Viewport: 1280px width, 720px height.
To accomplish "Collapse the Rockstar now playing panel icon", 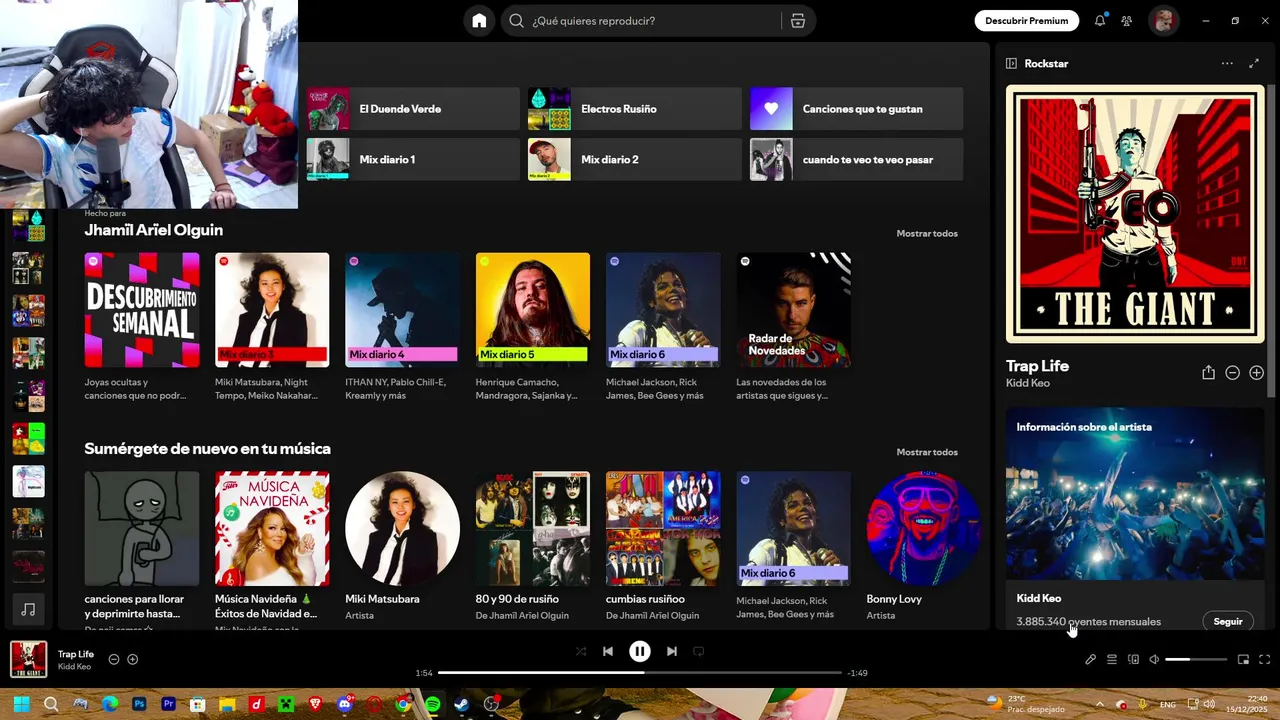I will 1011,63.
